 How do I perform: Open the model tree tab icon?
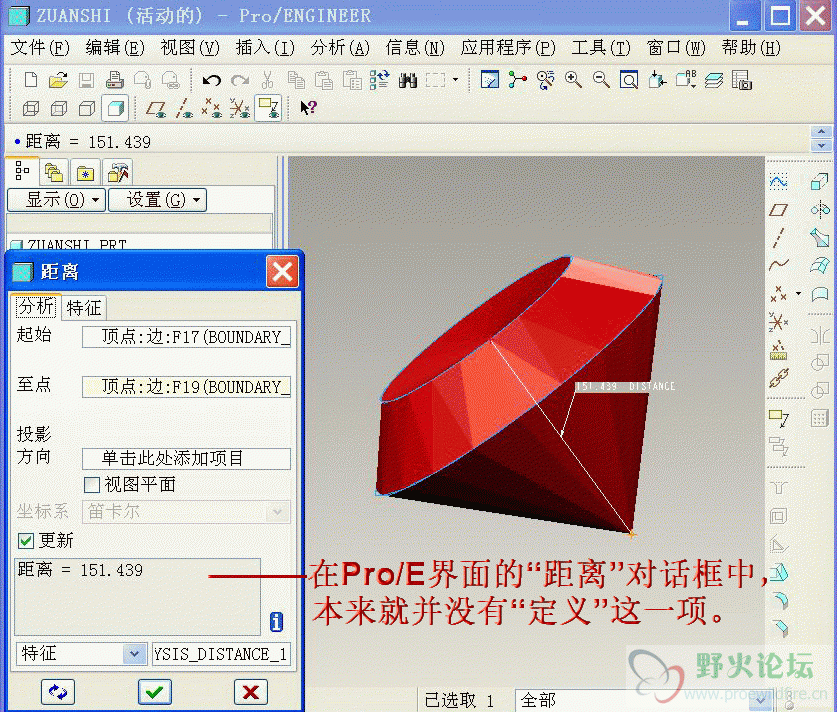click(22, 172)
